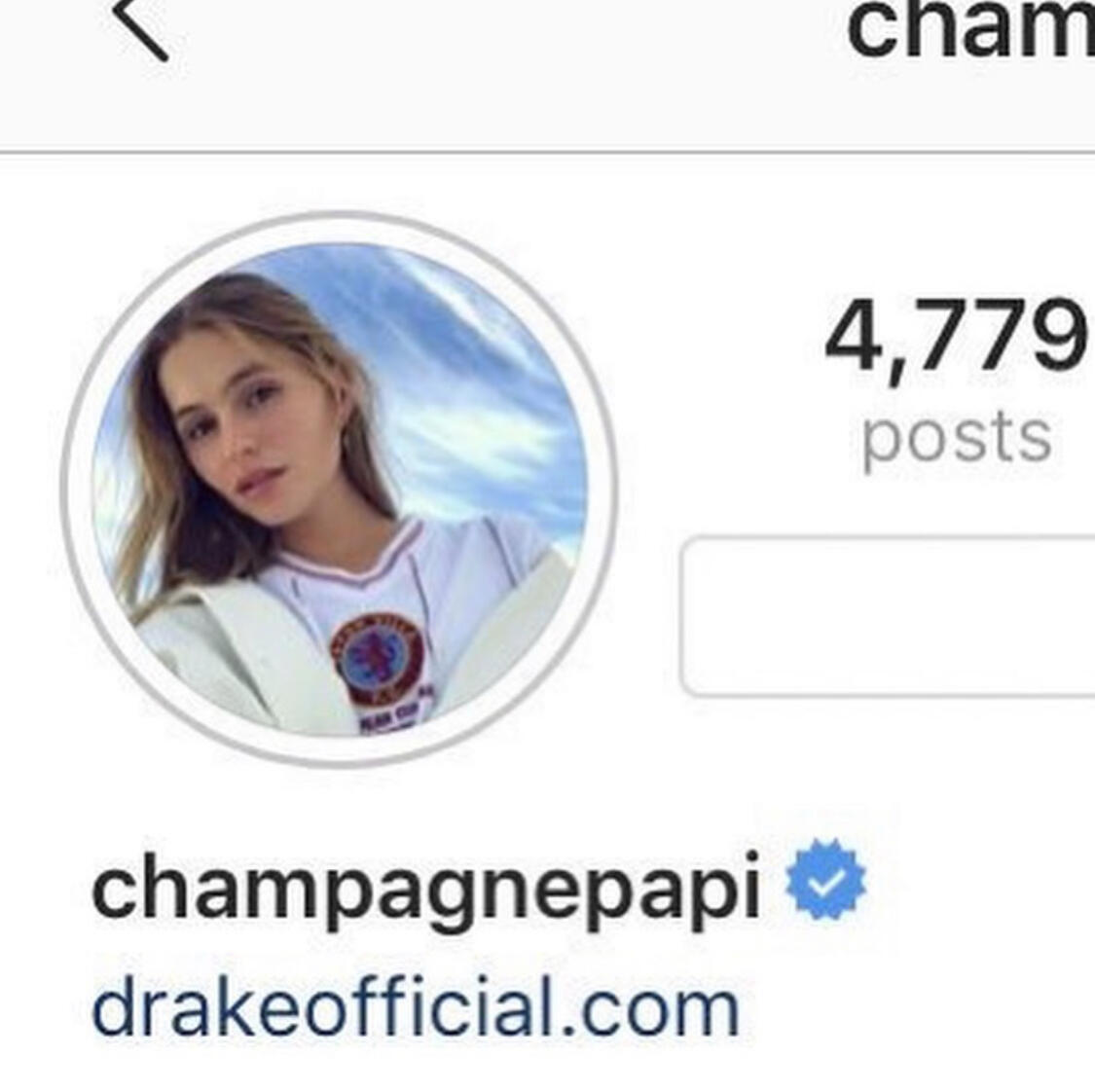Image resolution: width=1095 pixels, height=1092 pixels.
Task: Click the empty outlined profile button
Action: (x=889, y=616)
